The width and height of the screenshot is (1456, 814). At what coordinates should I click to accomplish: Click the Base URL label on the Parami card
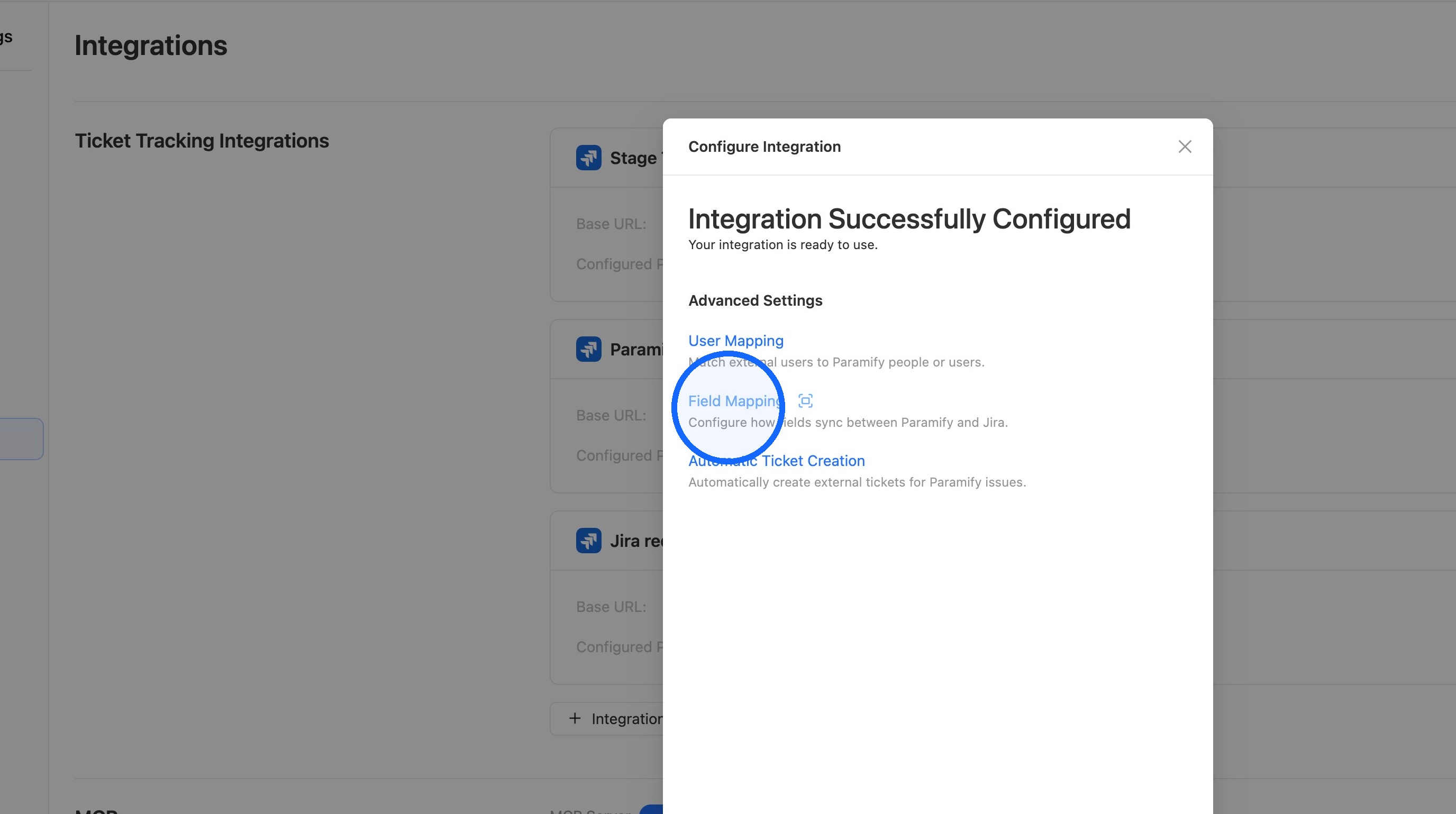click(x=611, y=416)
